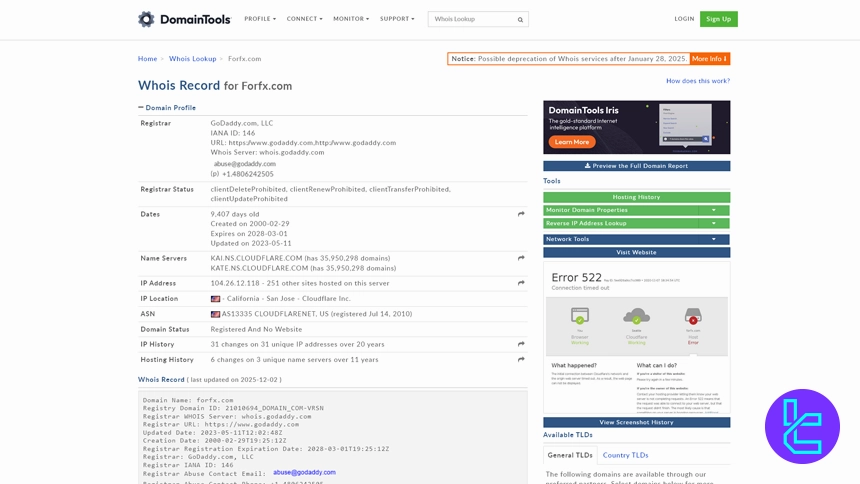Expand Reverse IP Address Lookup dropdown arrow
Screen dimensions: 860x484
(713, 223)
